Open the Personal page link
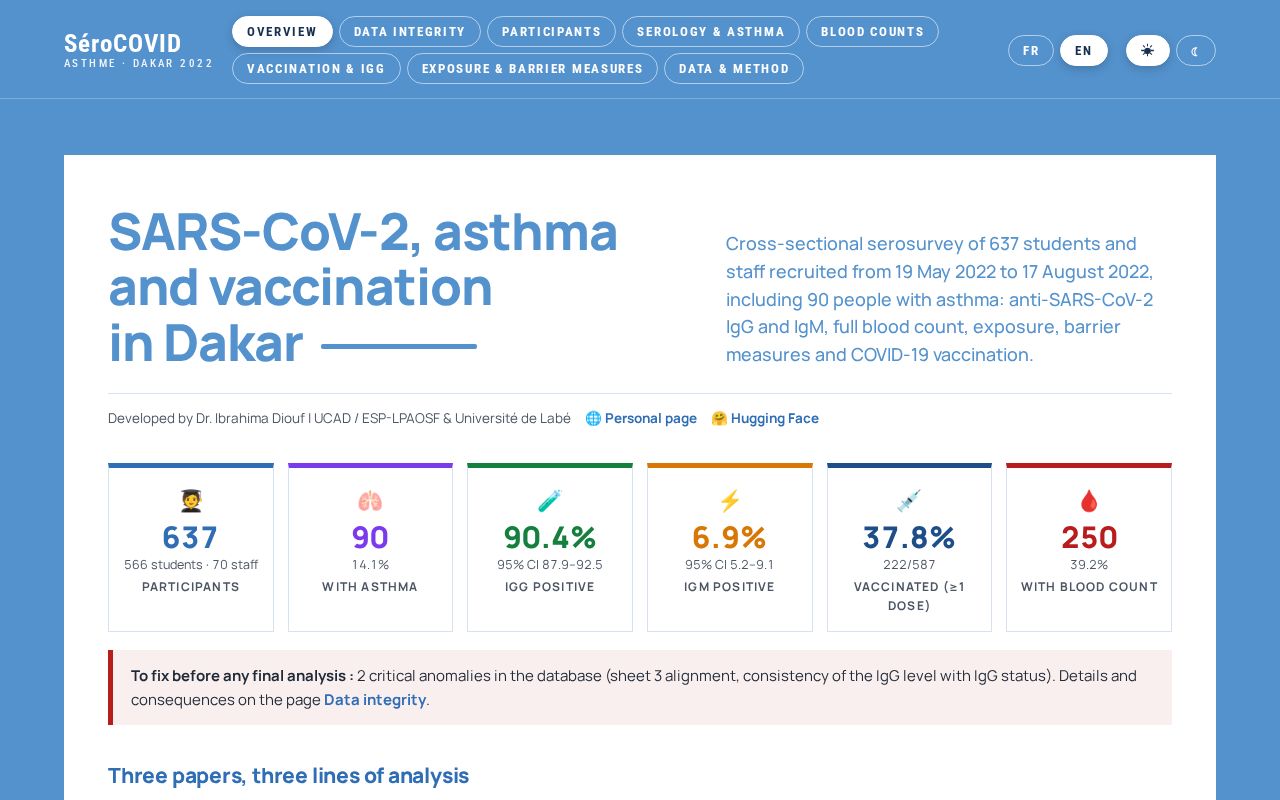 tap(651, 418)
